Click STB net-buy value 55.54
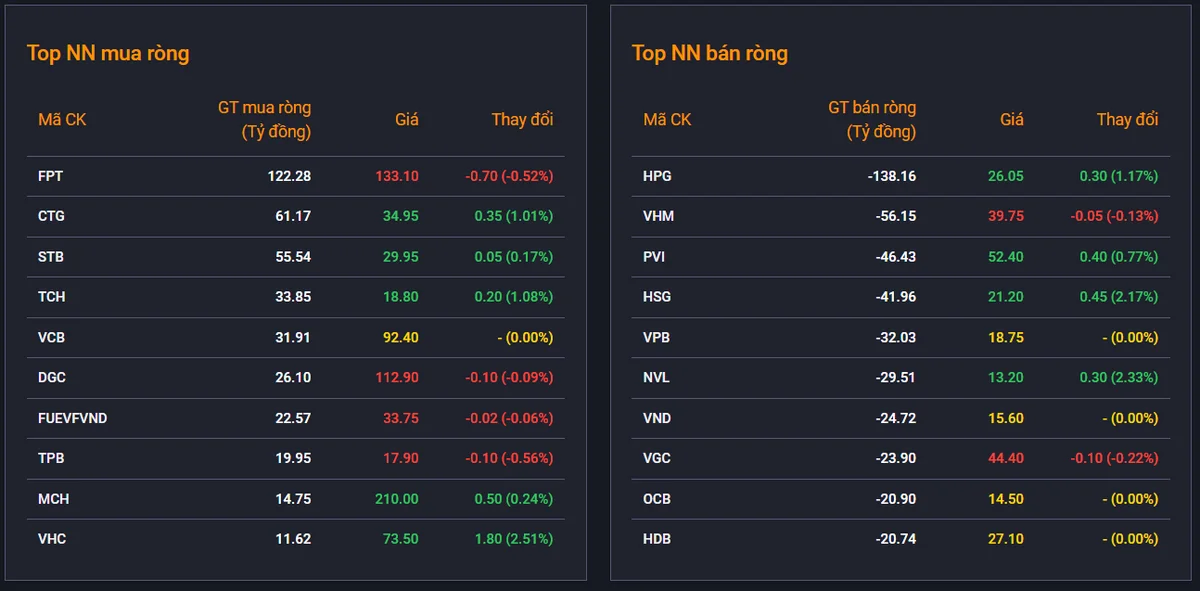The height and width of the screenshot is (591, 1200). click(293, 257)
